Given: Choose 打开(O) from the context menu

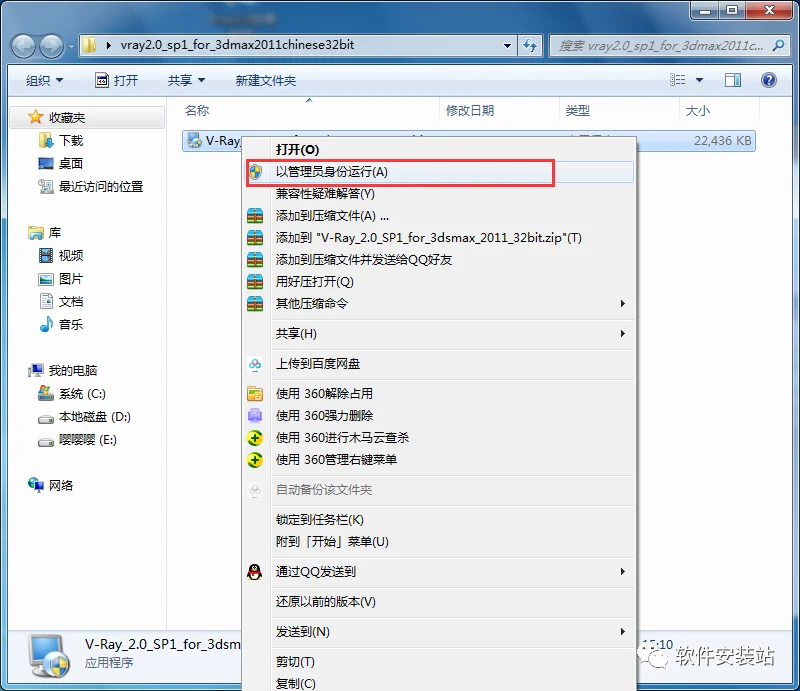Looking at the screenshot, I should [x=439, y=150].
